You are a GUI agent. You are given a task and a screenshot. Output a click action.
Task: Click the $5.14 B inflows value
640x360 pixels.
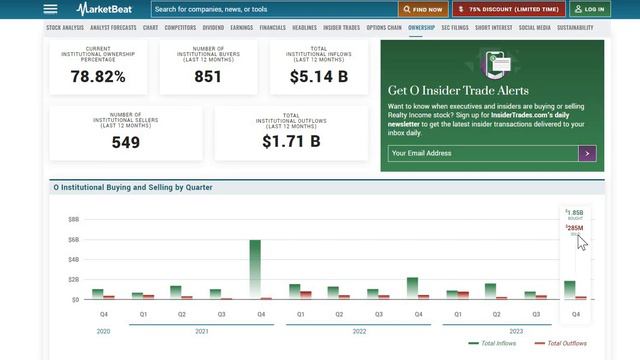coord(319,77)
